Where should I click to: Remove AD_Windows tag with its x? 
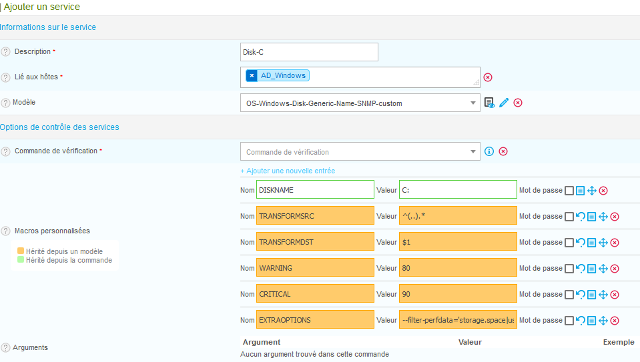[x=251, y=76]
